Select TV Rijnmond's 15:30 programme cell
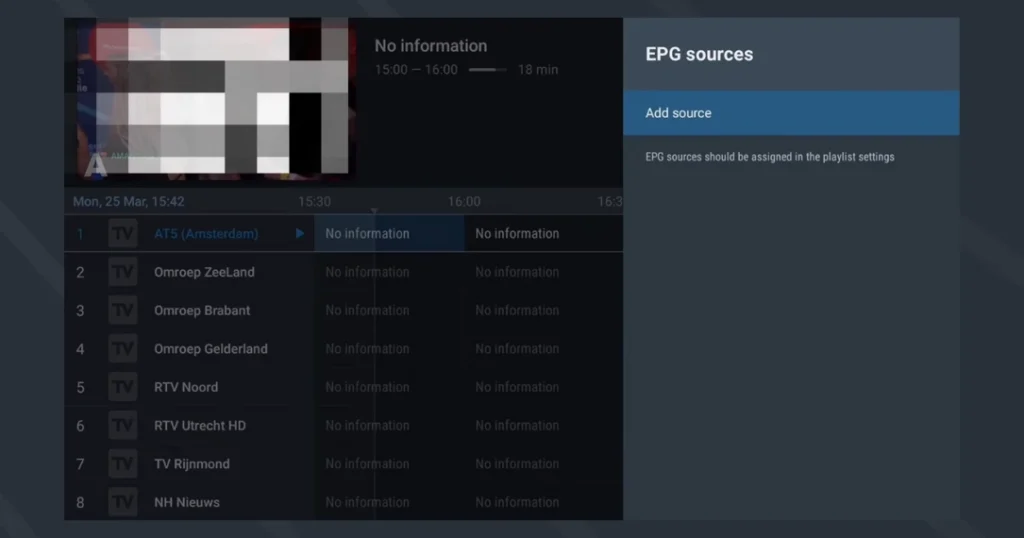Image resolution: width=1024 pixels, height=538 pixels. pyautogui.click(x=389, y=464)
